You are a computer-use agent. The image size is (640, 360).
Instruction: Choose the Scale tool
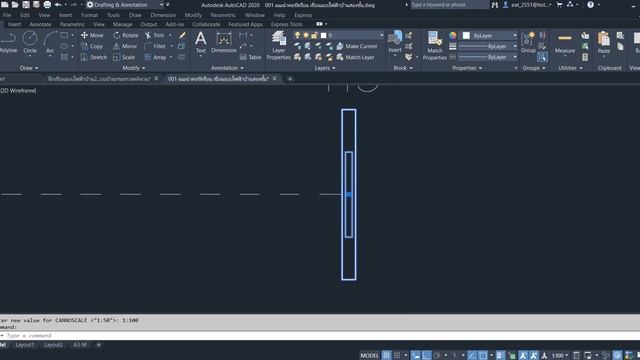click(124, 58)
